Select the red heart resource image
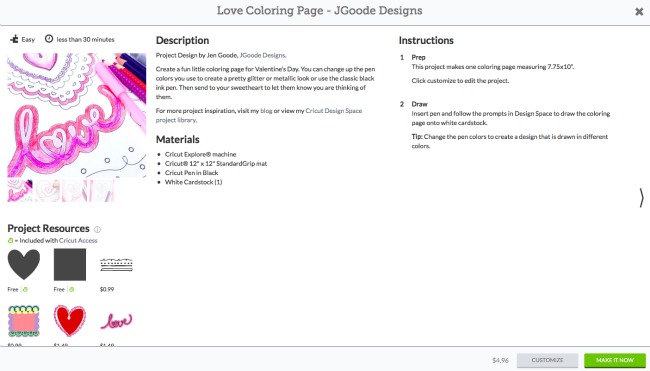The image size is (650, 371). 70,321
